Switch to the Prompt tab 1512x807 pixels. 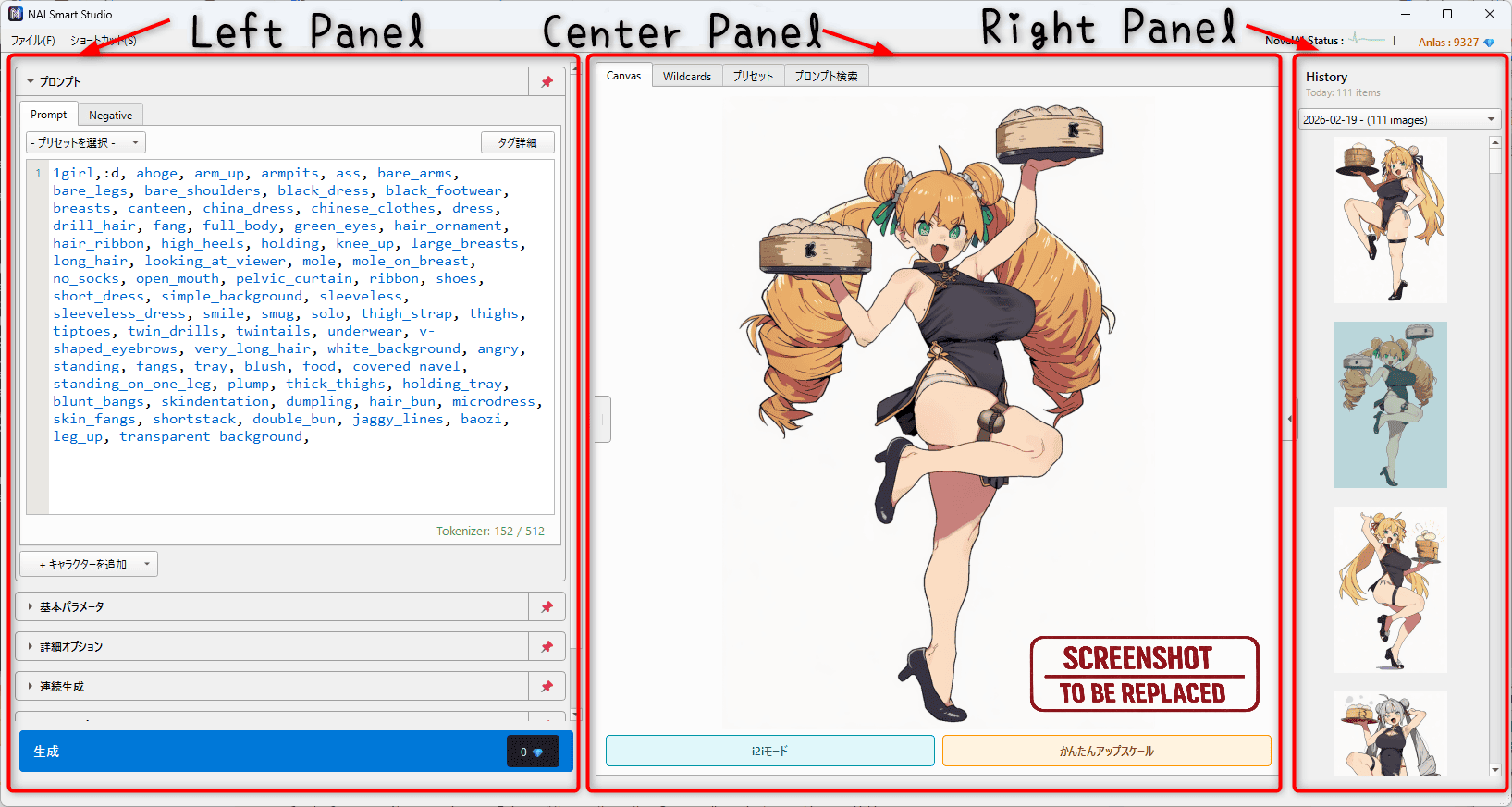[x=49, y=115]
